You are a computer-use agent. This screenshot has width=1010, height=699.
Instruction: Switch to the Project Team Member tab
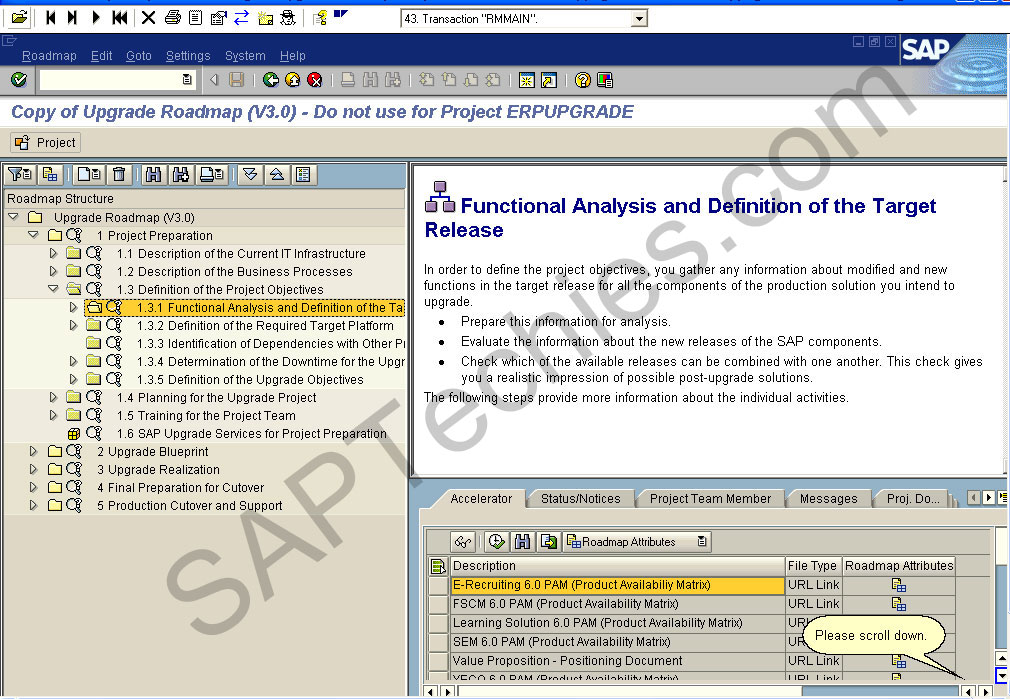(x=710, y=499)
